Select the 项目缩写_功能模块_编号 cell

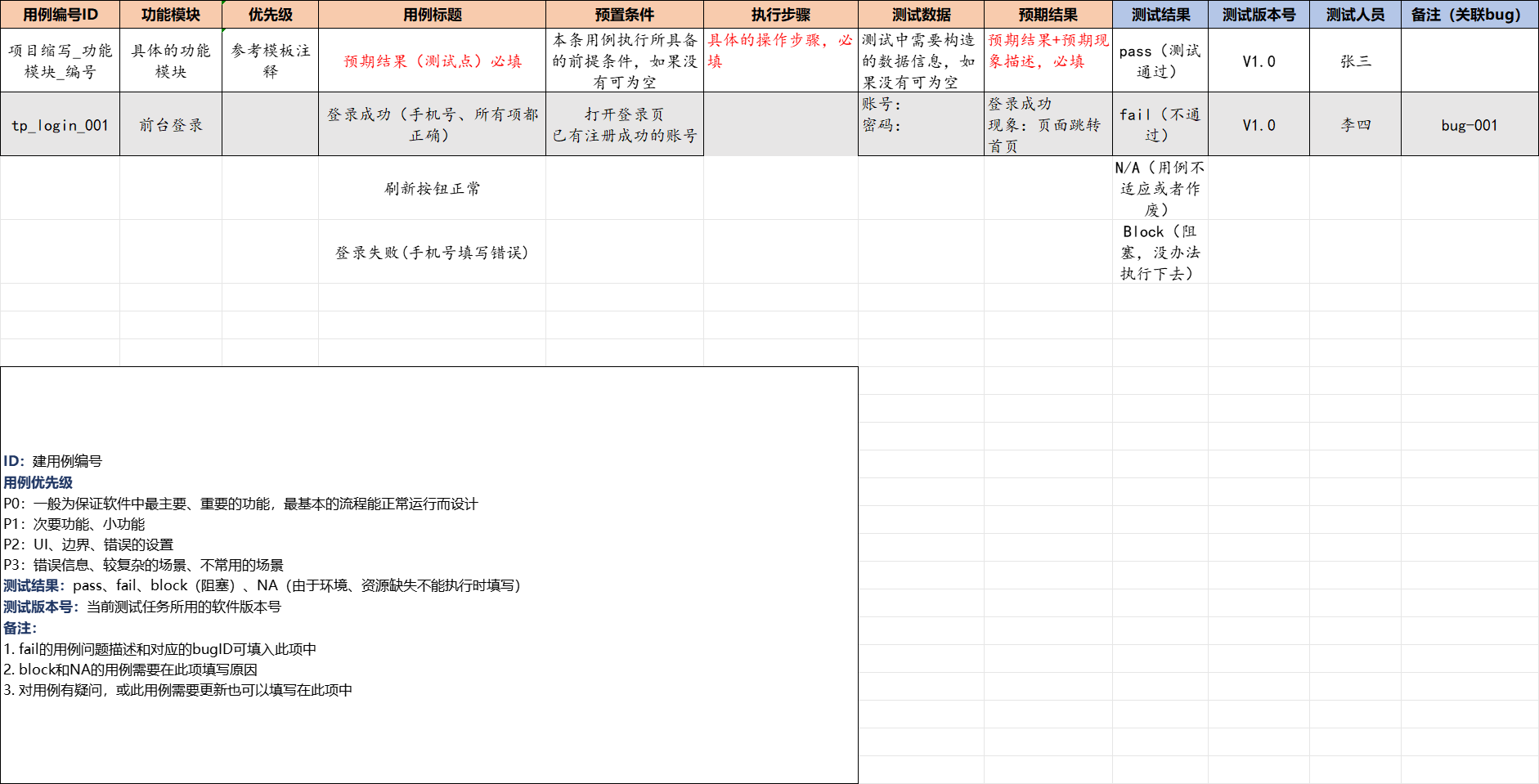coord(60,60)
